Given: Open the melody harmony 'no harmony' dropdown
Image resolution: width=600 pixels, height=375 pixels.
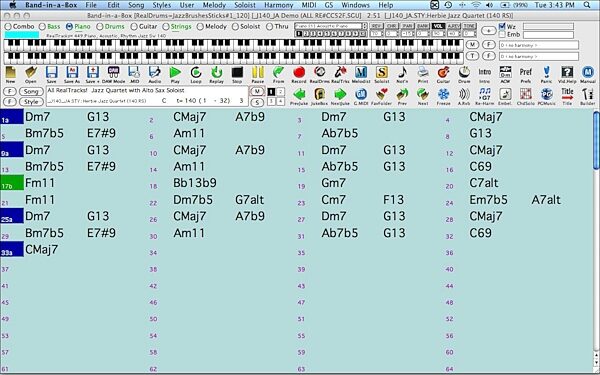Looking at the screenshot, I should coord(539,45).
